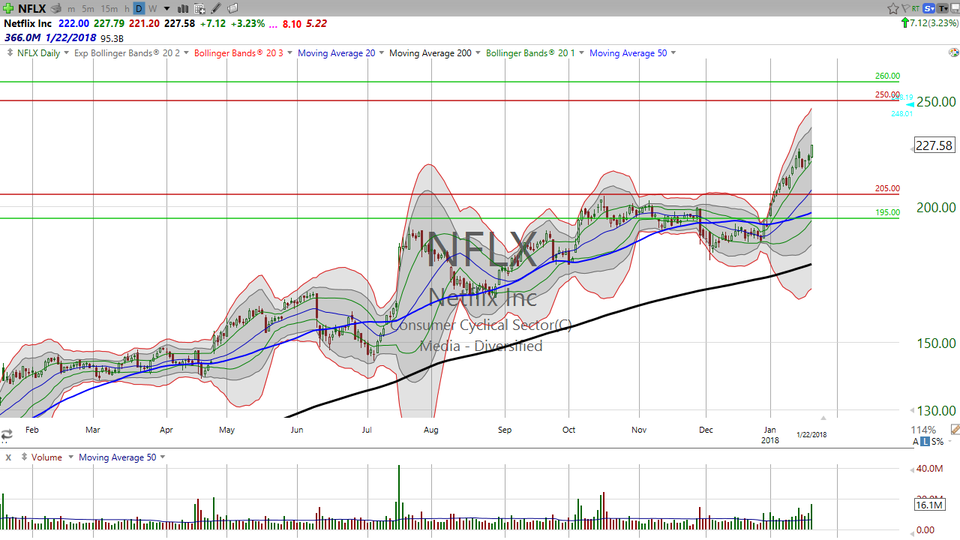Screen dimensions: 960x540
Task: Select the 5m time frame
Action: click(88, 9)
